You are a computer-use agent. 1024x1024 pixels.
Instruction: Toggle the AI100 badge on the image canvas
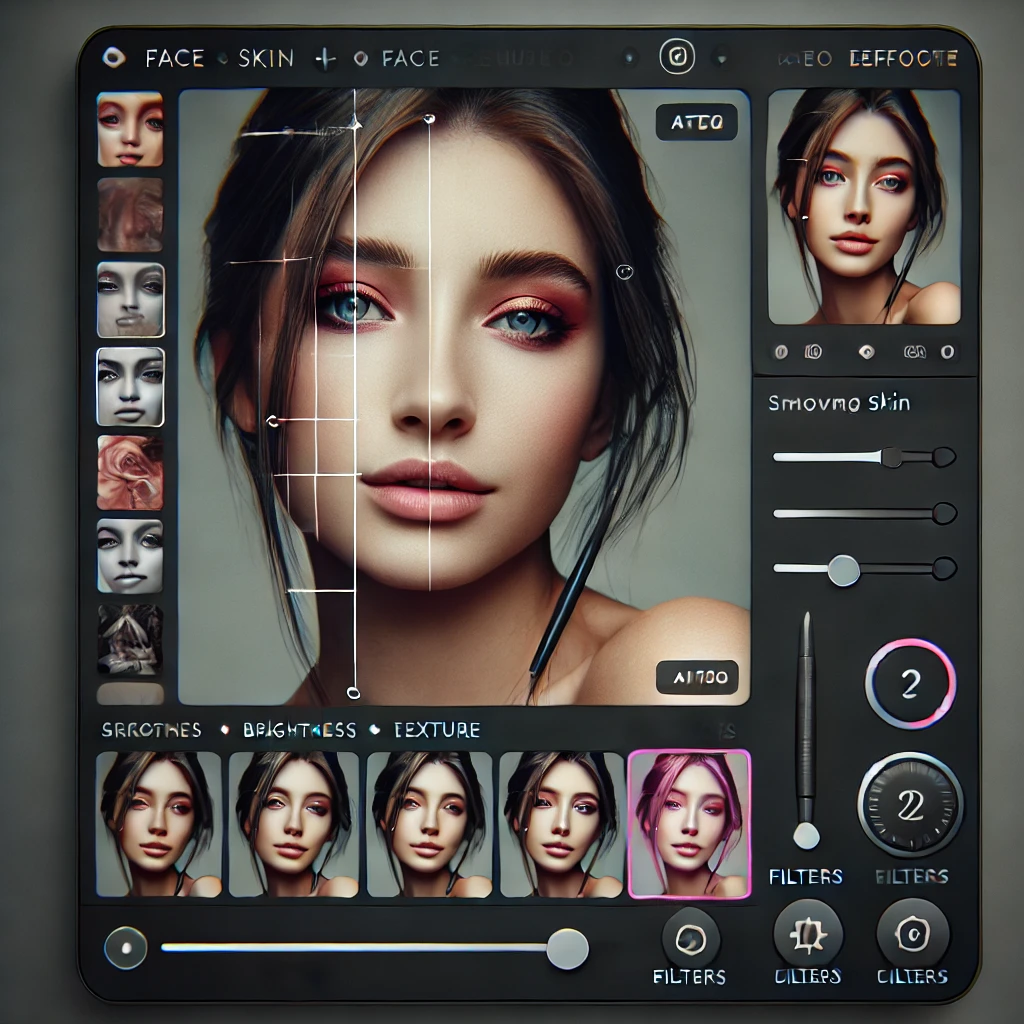click(x=697, y=676)
